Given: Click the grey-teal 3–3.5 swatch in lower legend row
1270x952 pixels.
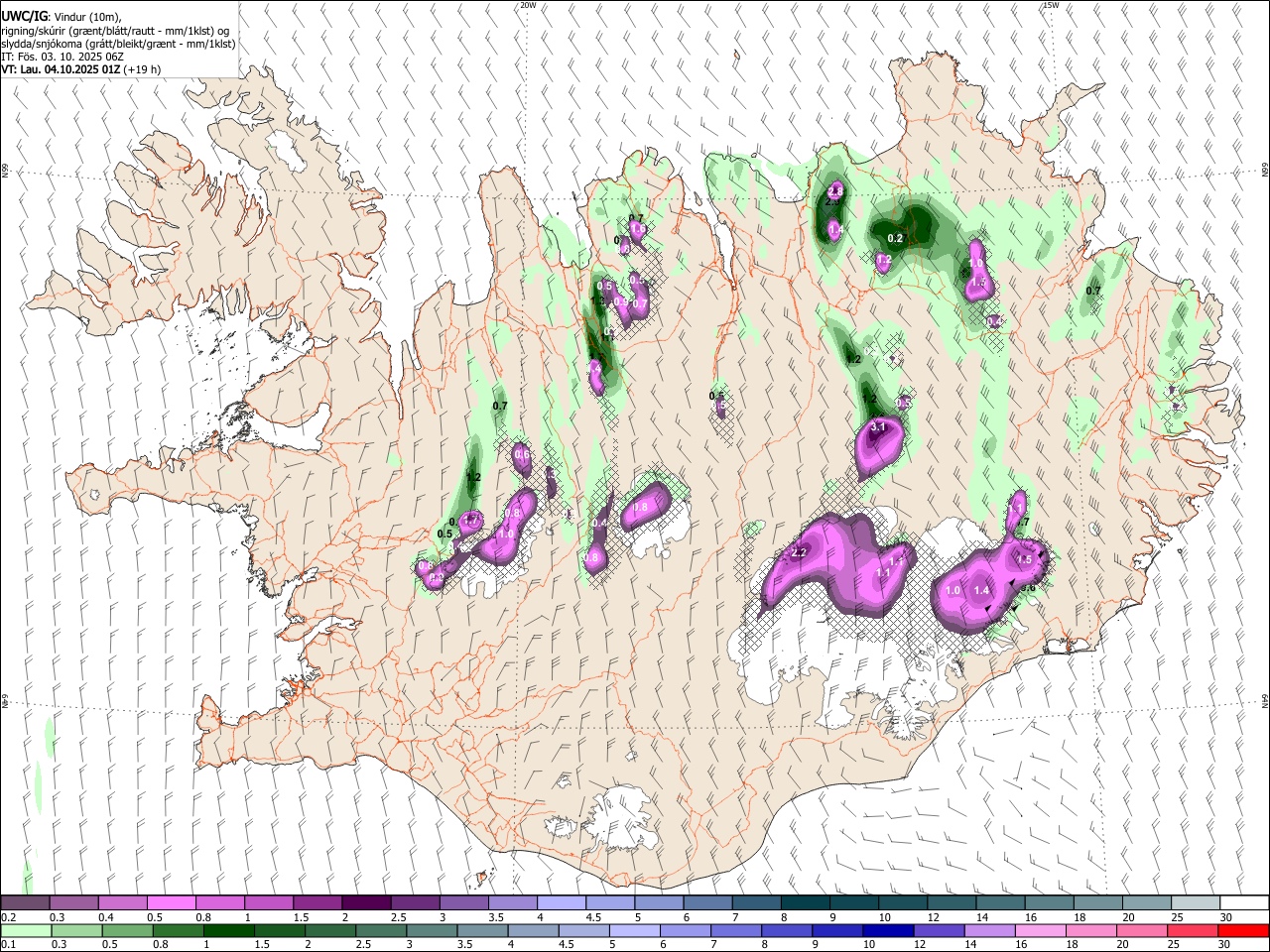Looking at the screenshot, I should tap(433, 930).
